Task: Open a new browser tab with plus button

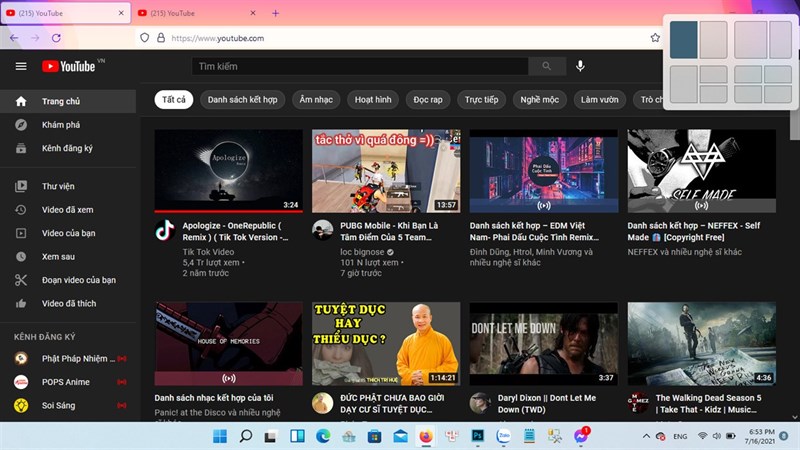Action: 276,13
